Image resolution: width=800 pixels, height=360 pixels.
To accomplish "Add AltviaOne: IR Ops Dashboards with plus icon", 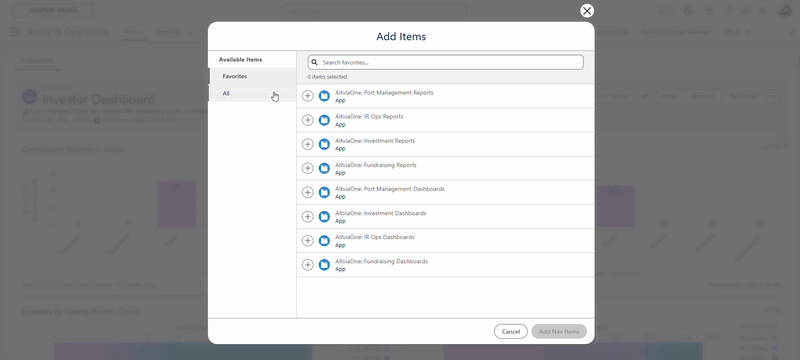I will point(308,241).
